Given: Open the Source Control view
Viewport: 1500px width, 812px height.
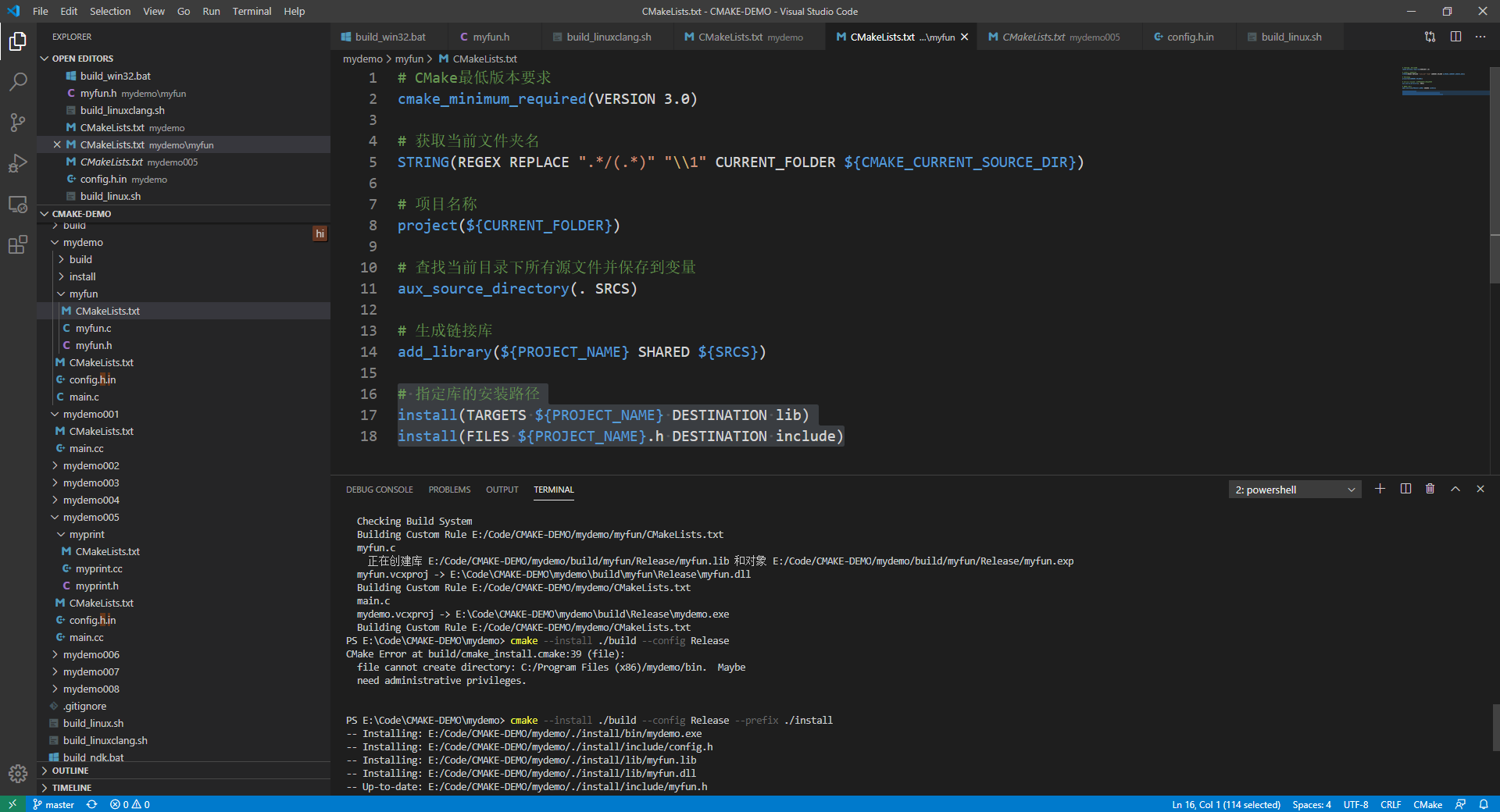Looking at the screenshot, I should [17, 123].
